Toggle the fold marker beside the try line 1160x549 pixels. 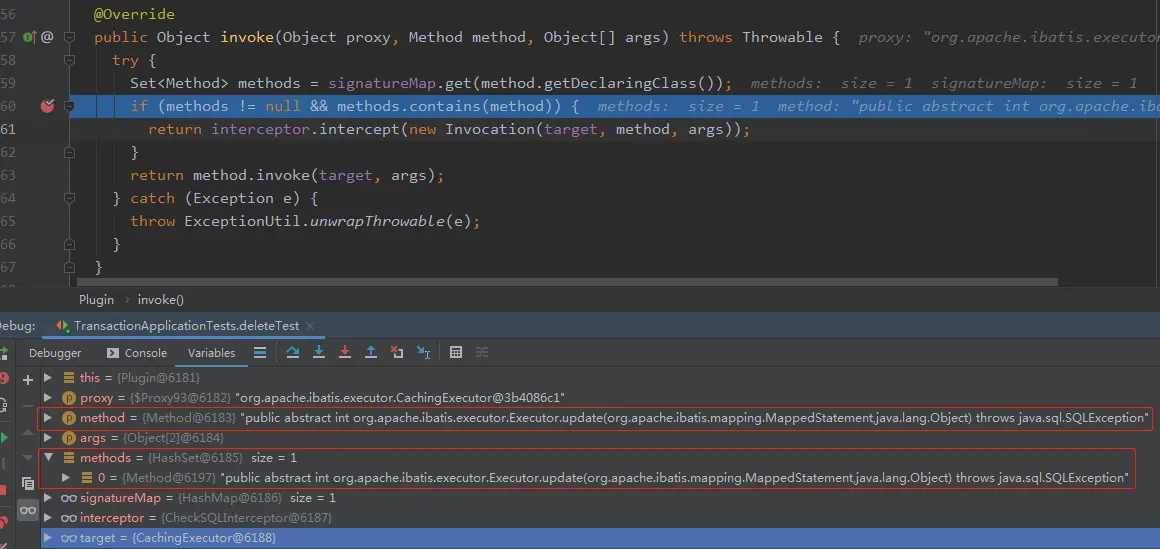pyautogui.click(x=69, y=60)
